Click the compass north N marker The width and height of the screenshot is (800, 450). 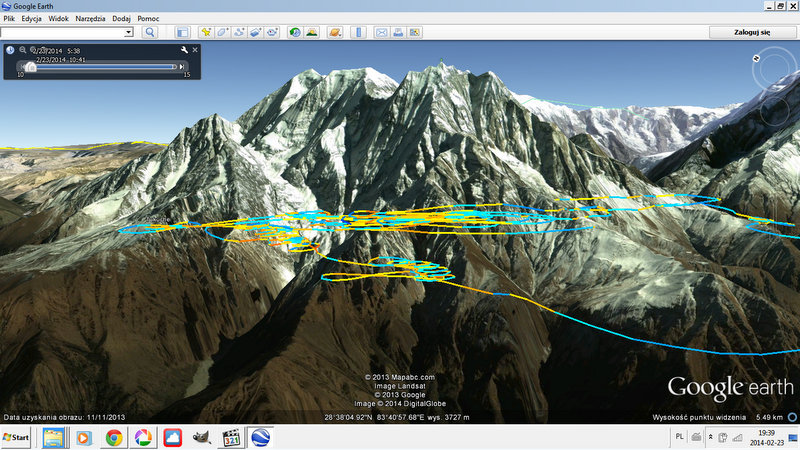pos(757,59)
